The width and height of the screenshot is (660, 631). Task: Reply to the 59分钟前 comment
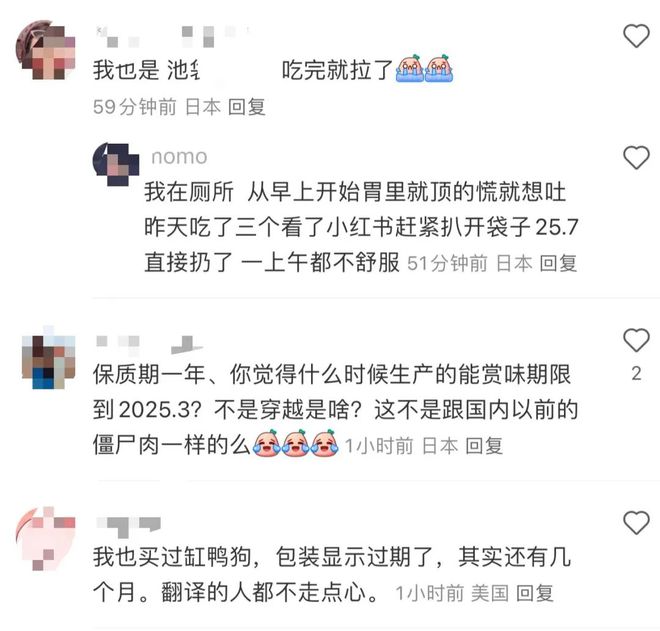pyautogui.click(x=247, y=106)
